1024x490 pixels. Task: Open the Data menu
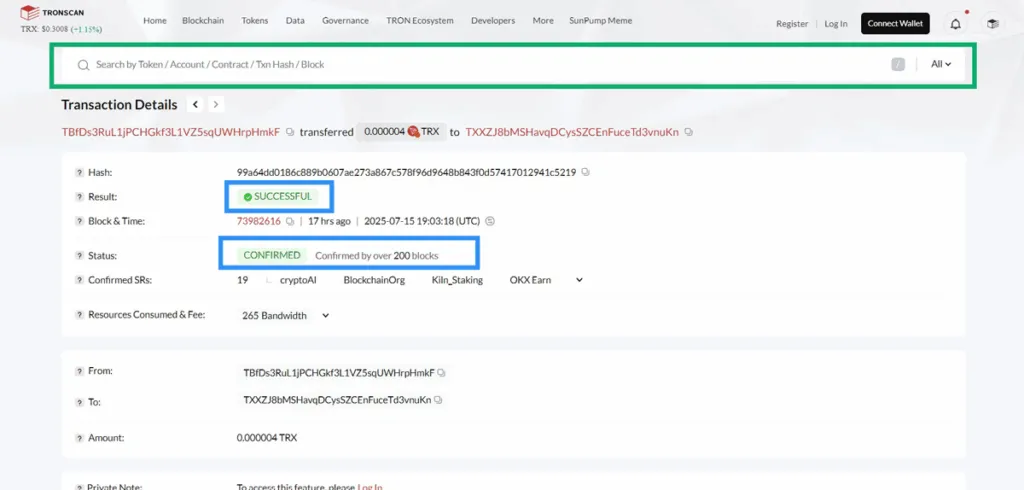295,20
